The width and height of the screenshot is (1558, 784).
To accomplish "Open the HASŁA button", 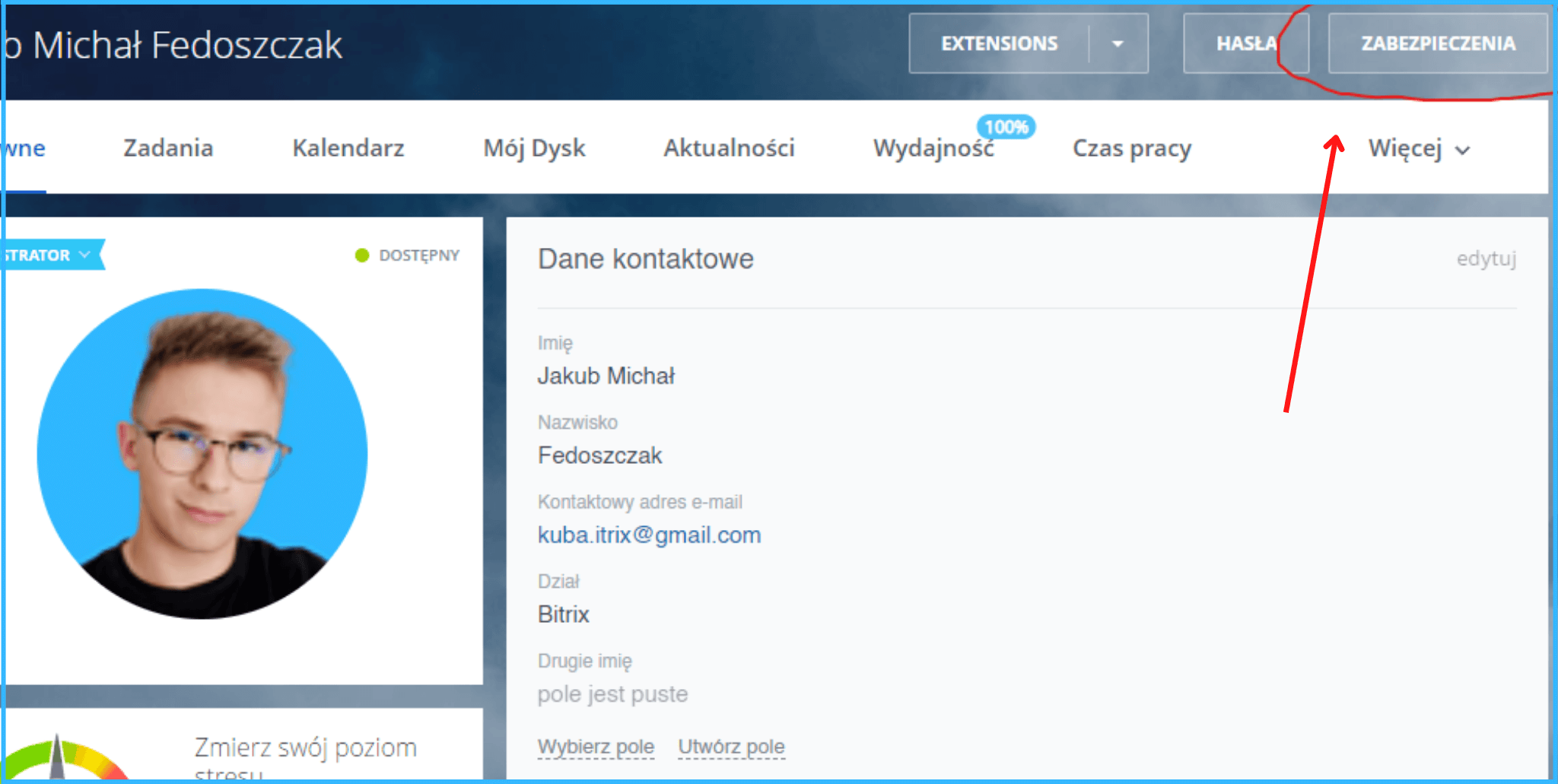I will [x=1245, y=44].
